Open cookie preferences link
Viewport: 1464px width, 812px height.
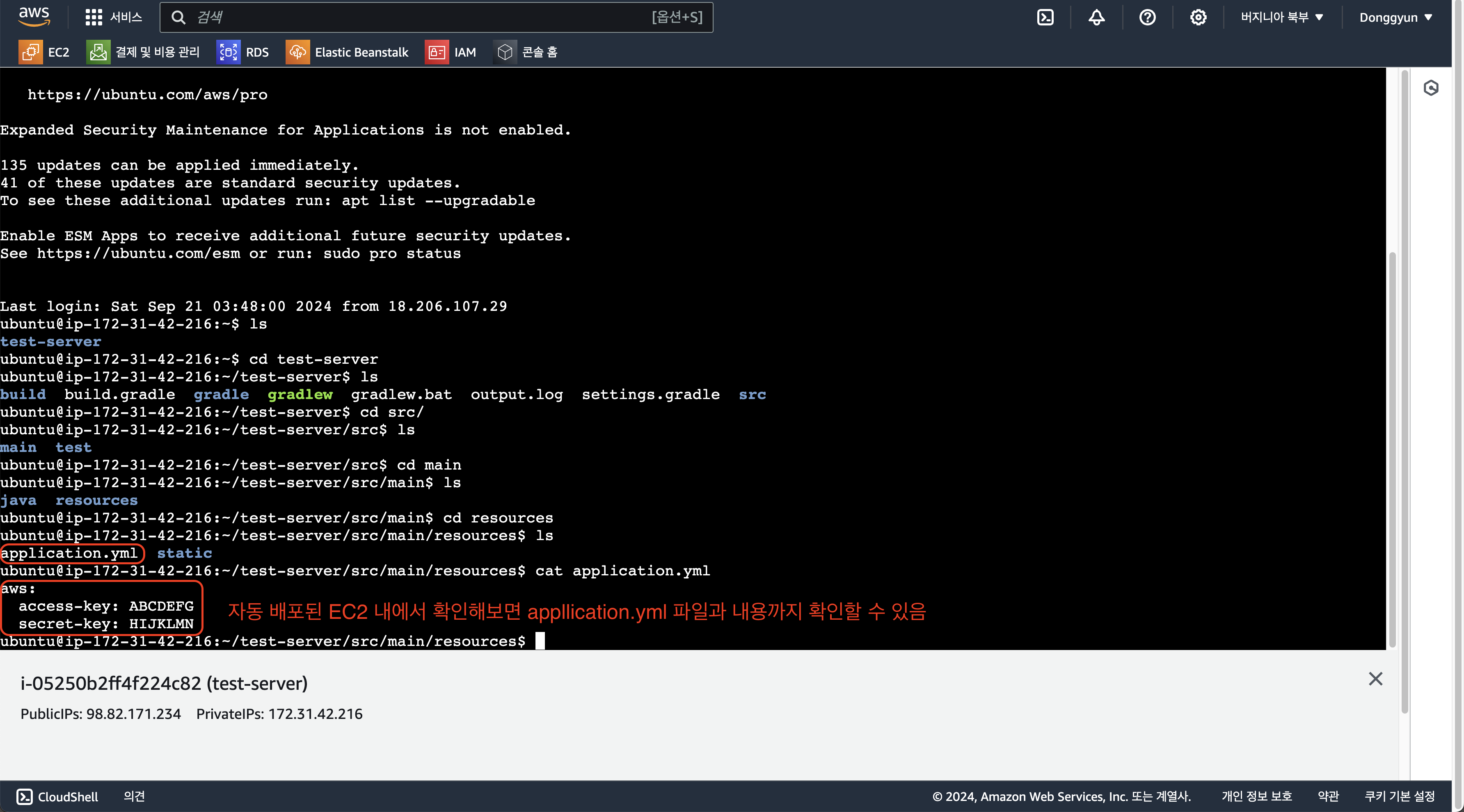(x=1399, y=796)
